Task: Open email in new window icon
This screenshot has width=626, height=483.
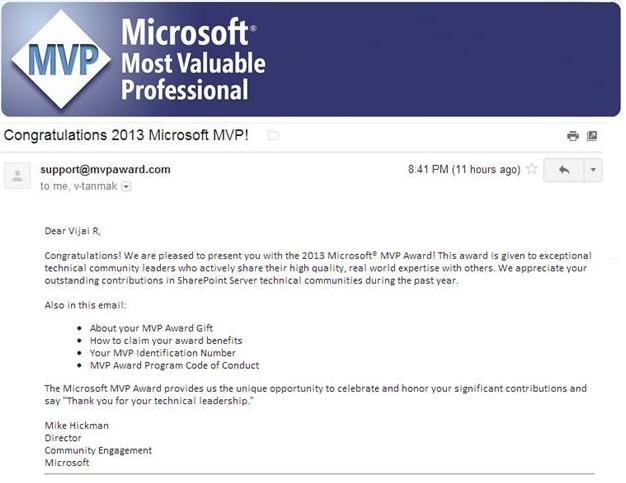Action: coord(592,136)
